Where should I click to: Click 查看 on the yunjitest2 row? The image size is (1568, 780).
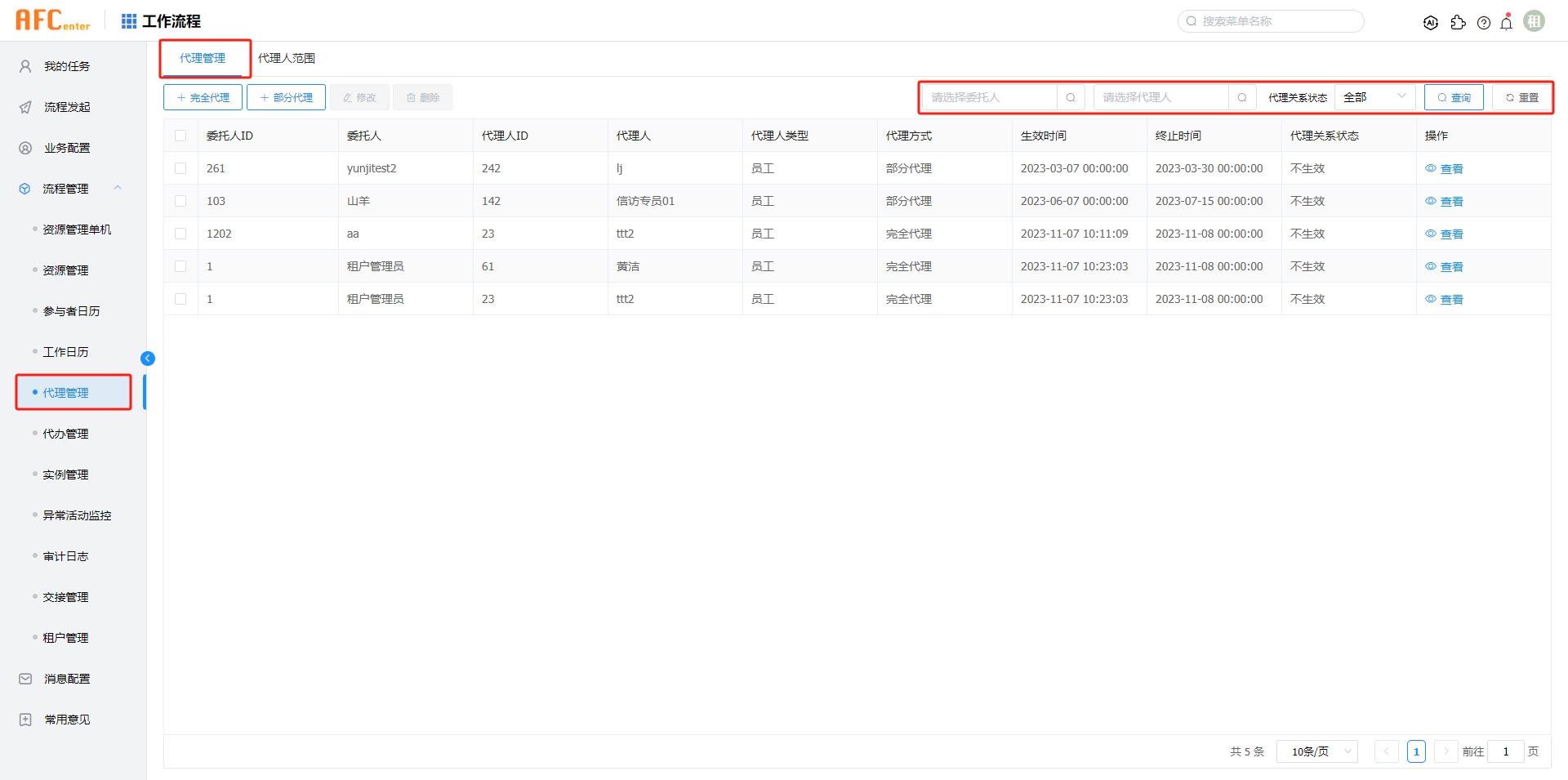click(1450, 168)
